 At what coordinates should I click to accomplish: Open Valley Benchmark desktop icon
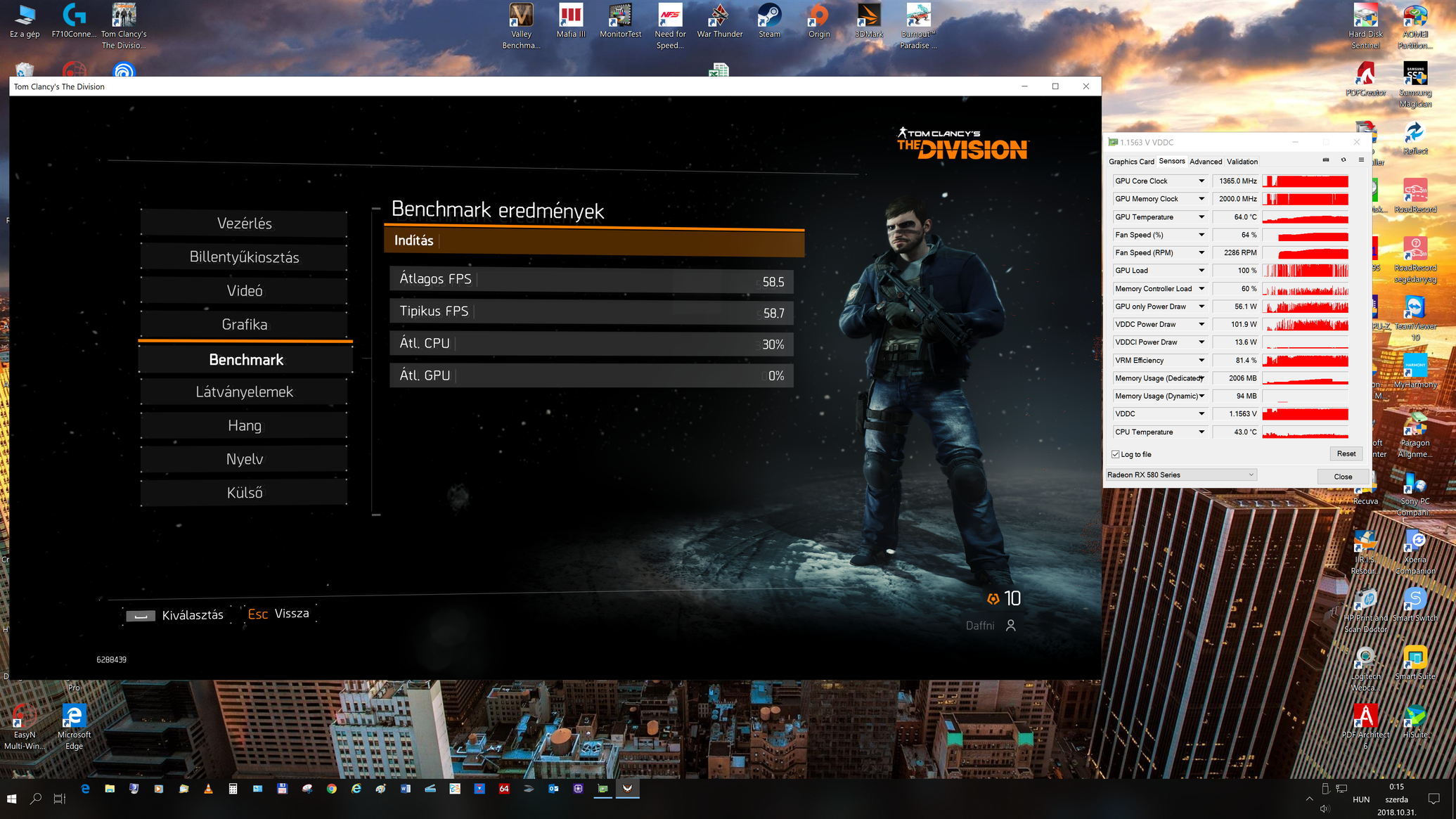[521, 26]
